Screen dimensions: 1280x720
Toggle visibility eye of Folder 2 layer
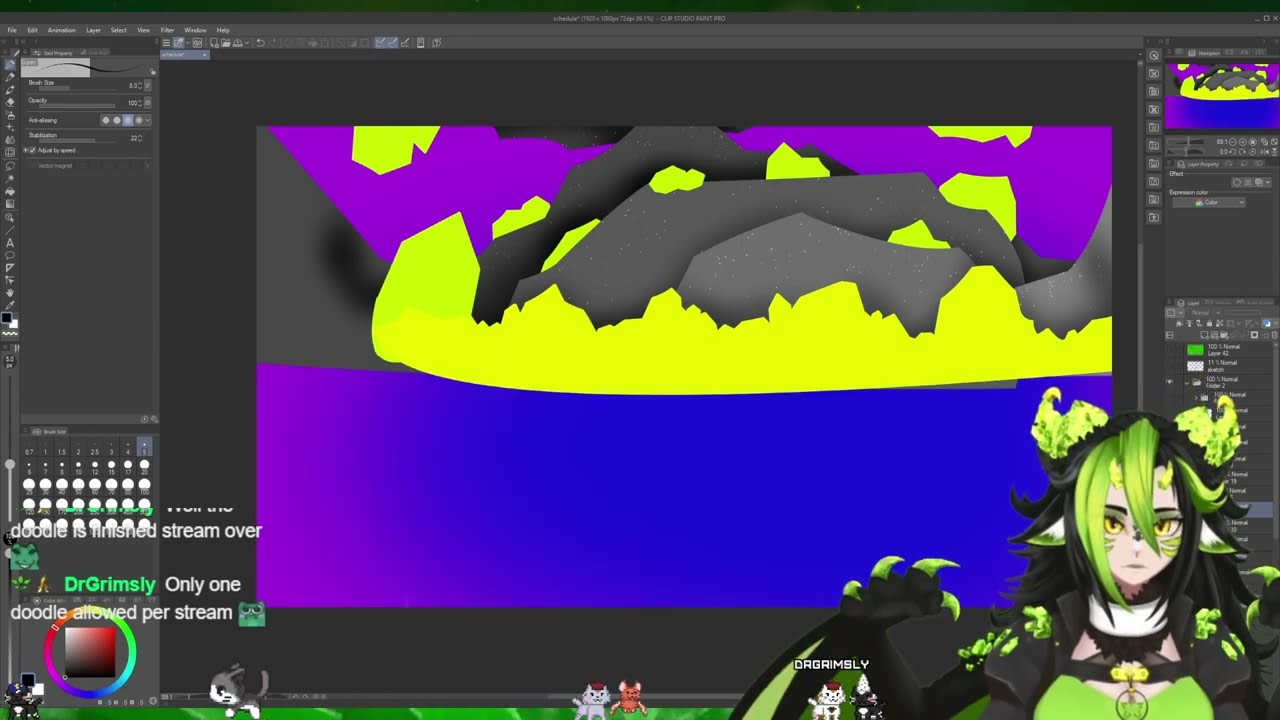[x=1169, y=382]
